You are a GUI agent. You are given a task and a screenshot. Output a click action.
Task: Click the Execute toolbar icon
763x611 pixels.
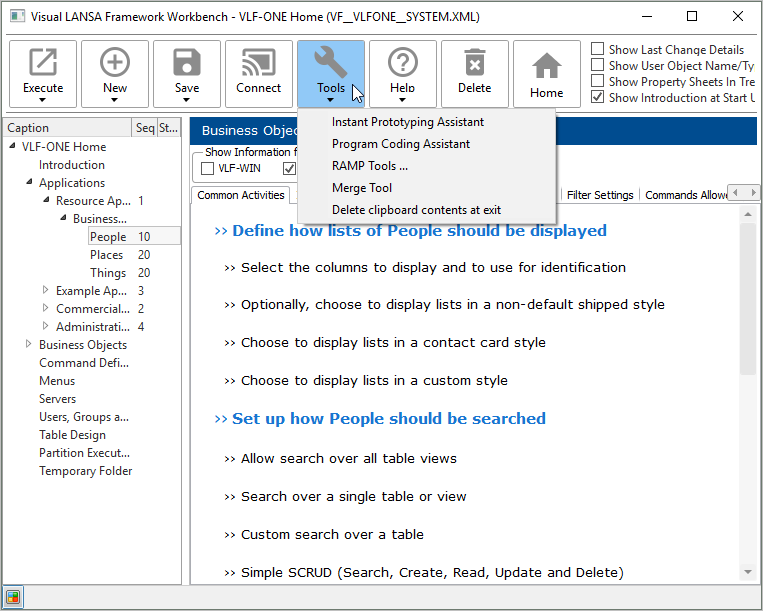click(x=43, y=63)
